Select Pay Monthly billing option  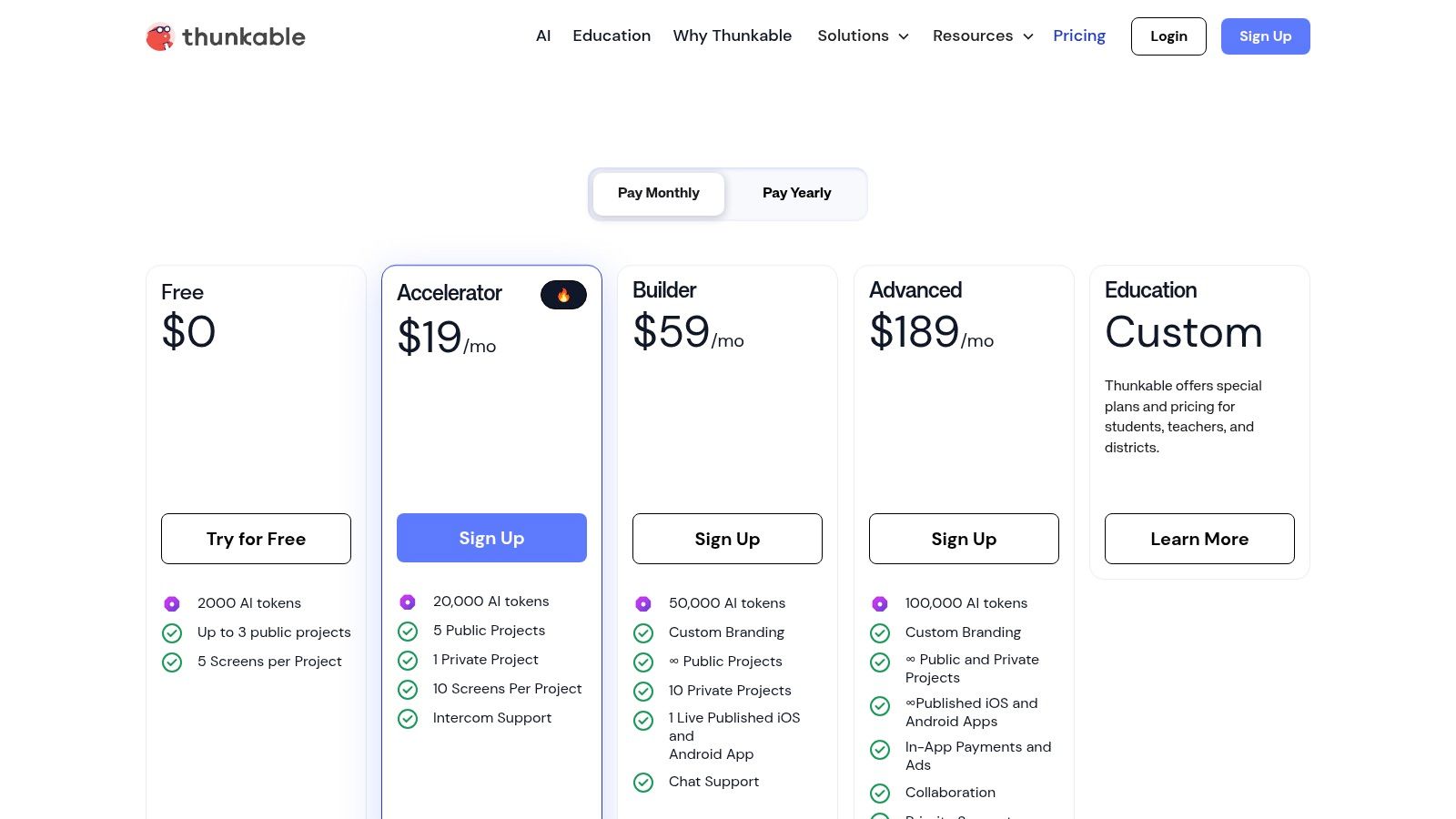click(658, 193)
